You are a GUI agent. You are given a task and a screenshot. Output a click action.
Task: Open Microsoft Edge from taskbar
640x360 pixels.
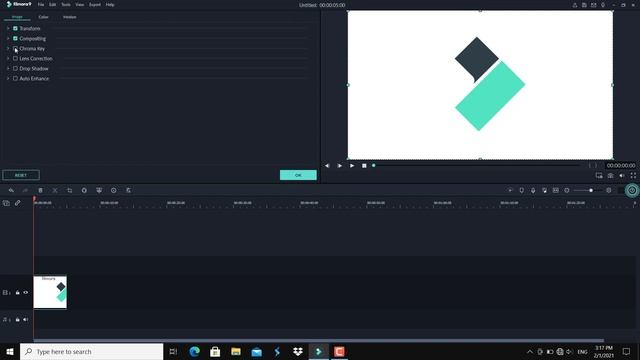tap(194, 351)
